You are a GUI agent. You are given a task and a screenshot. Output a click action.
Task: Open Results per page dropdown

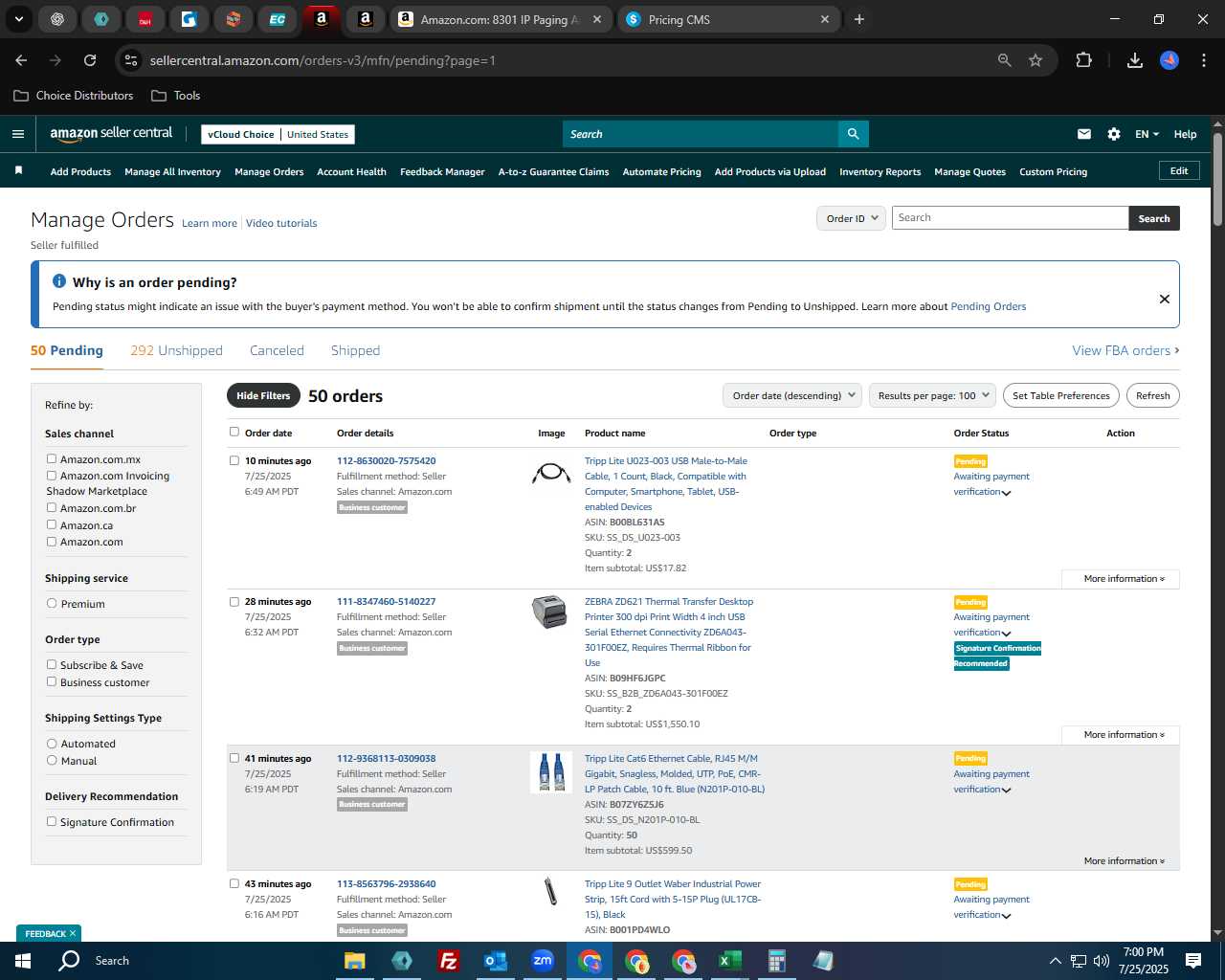click(x=933, y=395)
